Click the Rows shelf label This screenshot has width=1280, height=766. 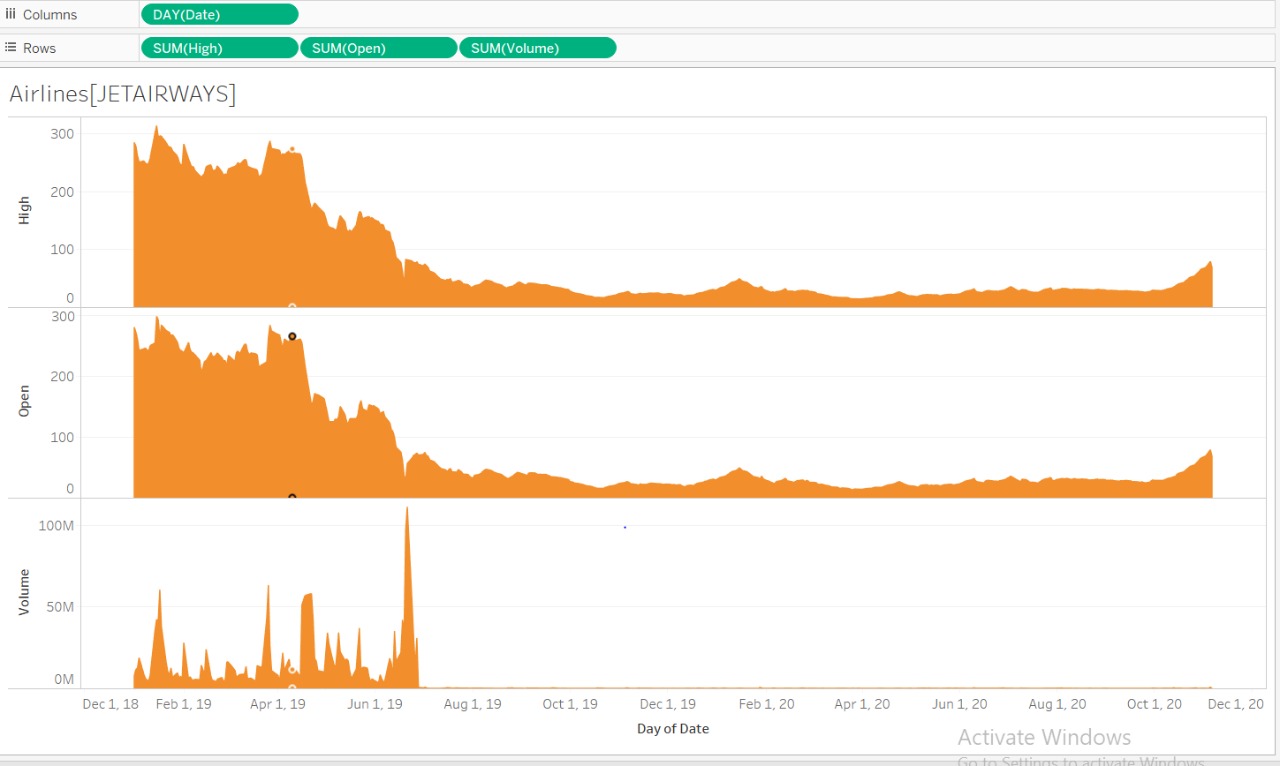[39, 48]
